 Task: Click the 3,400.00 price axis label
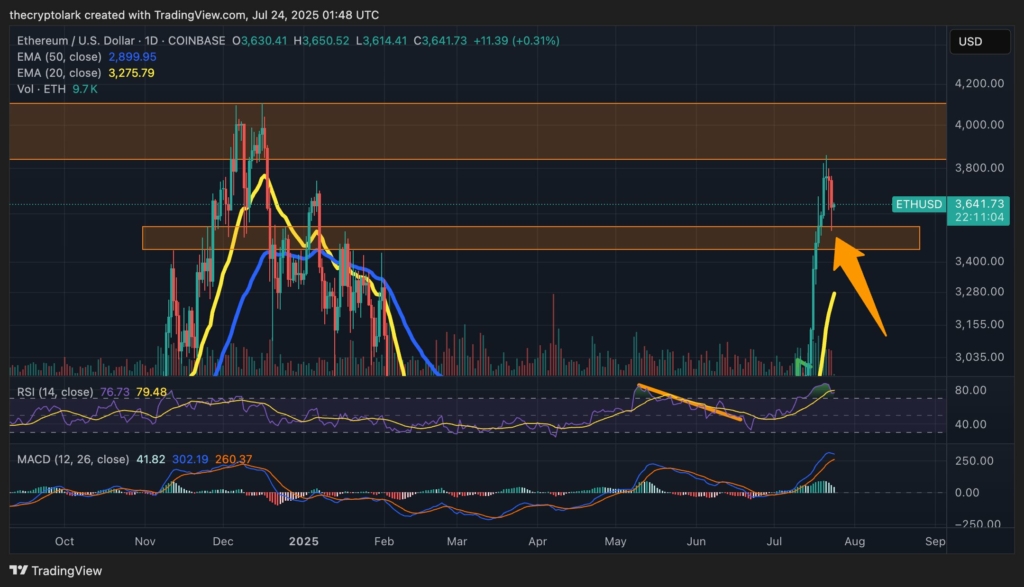click(x=980, y=261)
